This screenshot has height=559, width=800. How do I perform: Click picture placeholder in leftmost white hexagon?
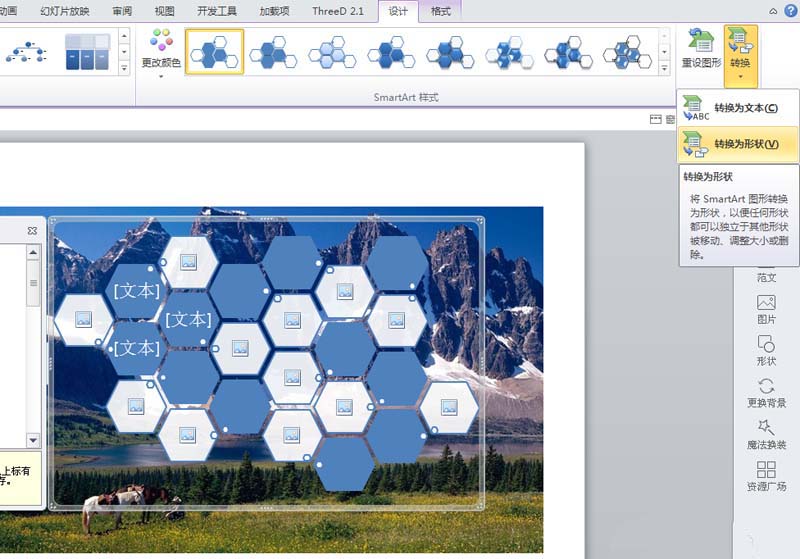(x=83, y=319)
